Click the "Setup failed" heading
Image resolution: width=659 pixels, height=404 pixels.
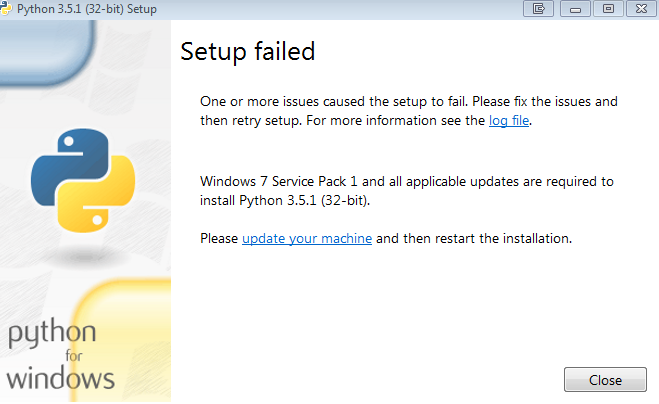tap(247, 51)
